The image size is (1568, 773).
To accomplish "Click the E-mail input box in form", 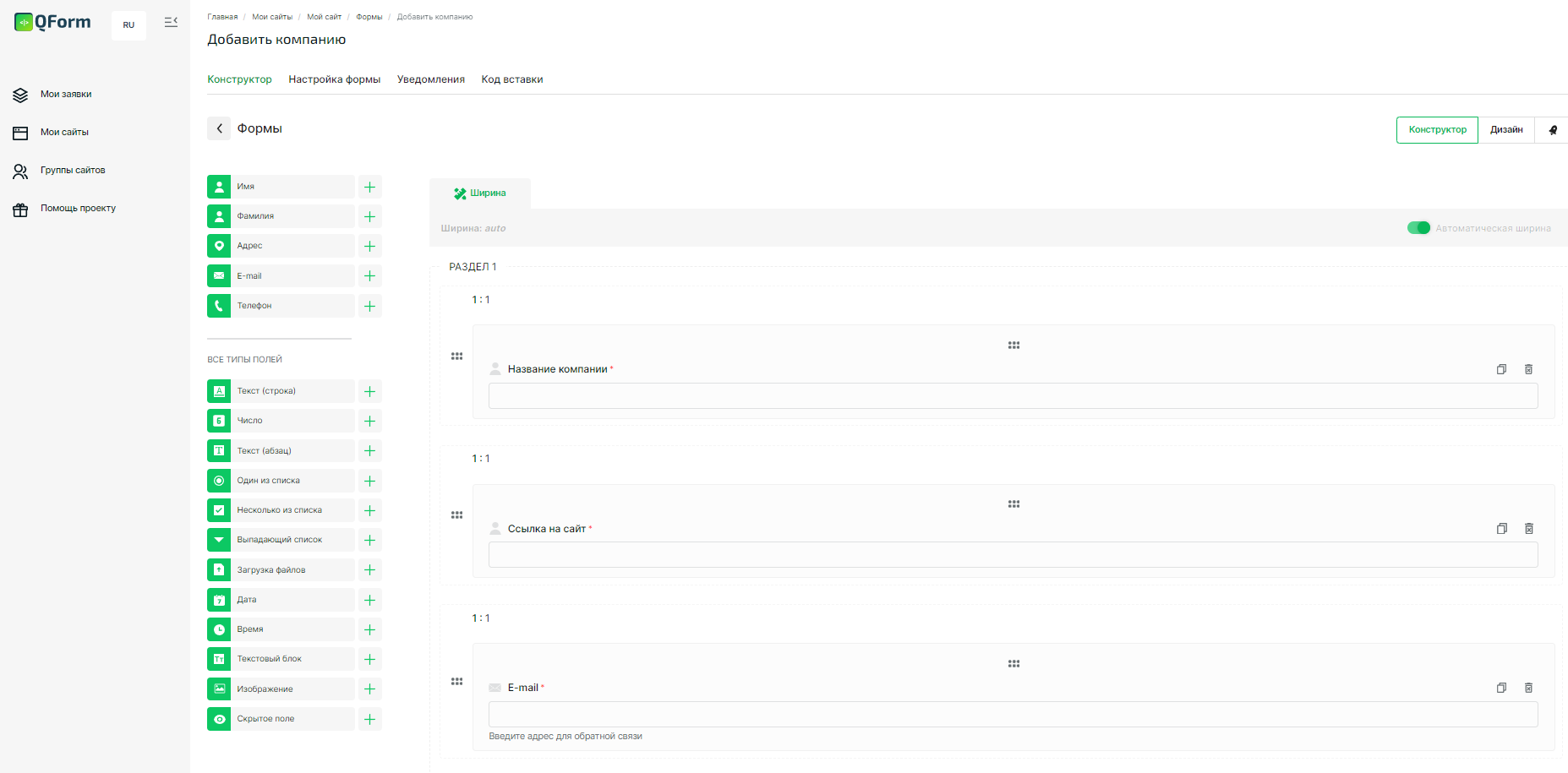I will tap(1013, 715).
